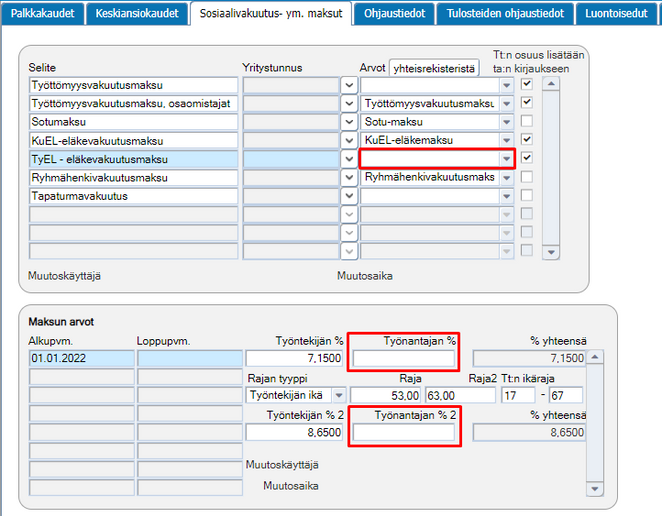Open Arvot dropdown for Tapaturmavakuutus row
Image resolution: width=662 pixels, height=516 pixels.
click(506, 196)
